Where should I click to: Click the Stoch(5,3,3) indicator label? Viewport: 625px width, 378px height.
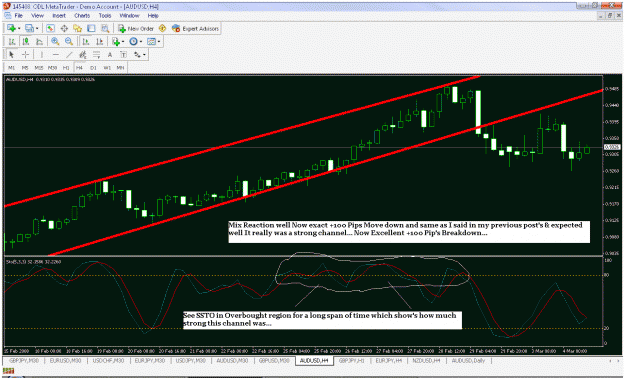[33, 262]
